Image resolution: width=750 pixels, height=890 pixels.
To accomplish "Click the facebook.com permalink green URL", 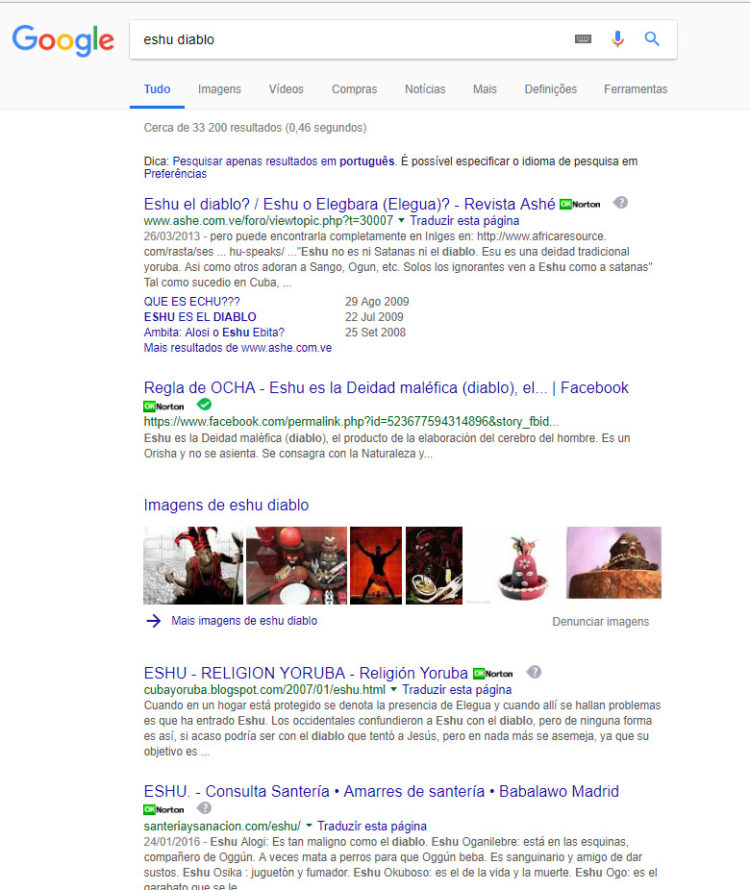I will [x=351, y=421].
